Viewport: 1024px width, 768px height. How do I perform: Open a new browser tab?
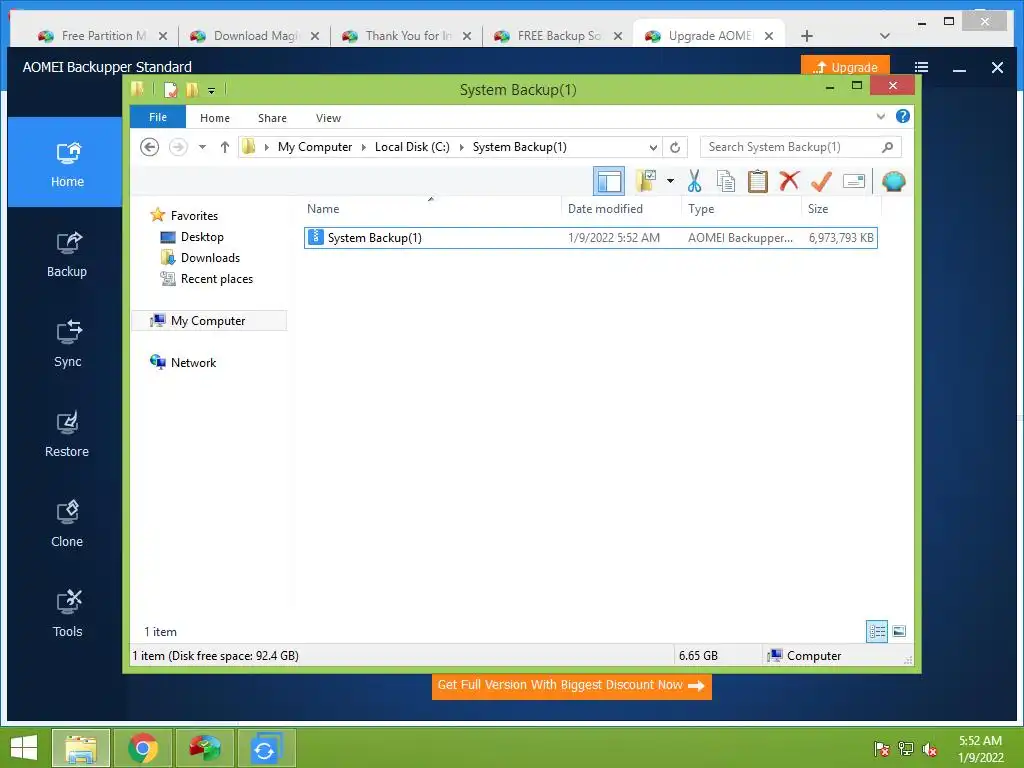(807, 36)
